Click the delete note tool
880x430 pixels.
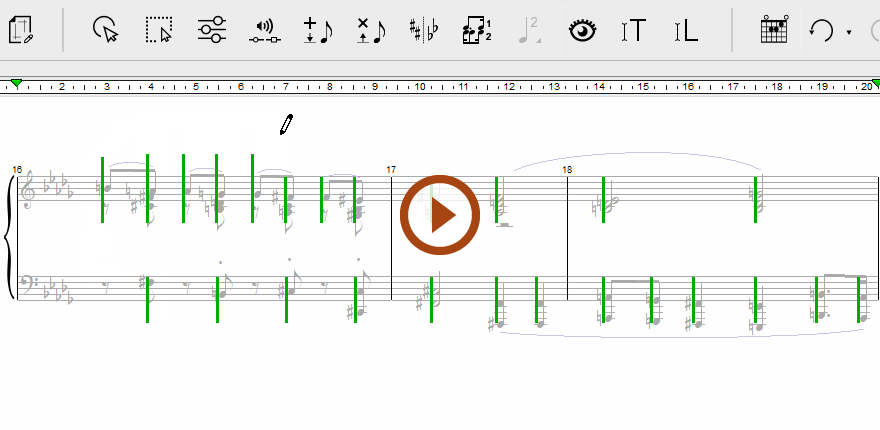pos(370,30)
